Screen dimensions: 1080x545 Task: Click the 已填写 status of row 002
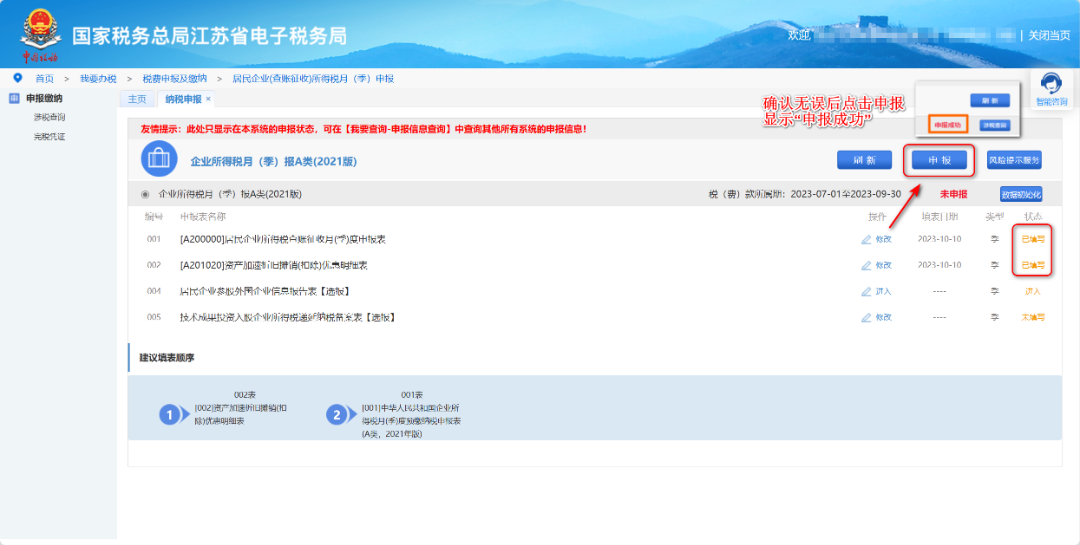(1032, 265)
